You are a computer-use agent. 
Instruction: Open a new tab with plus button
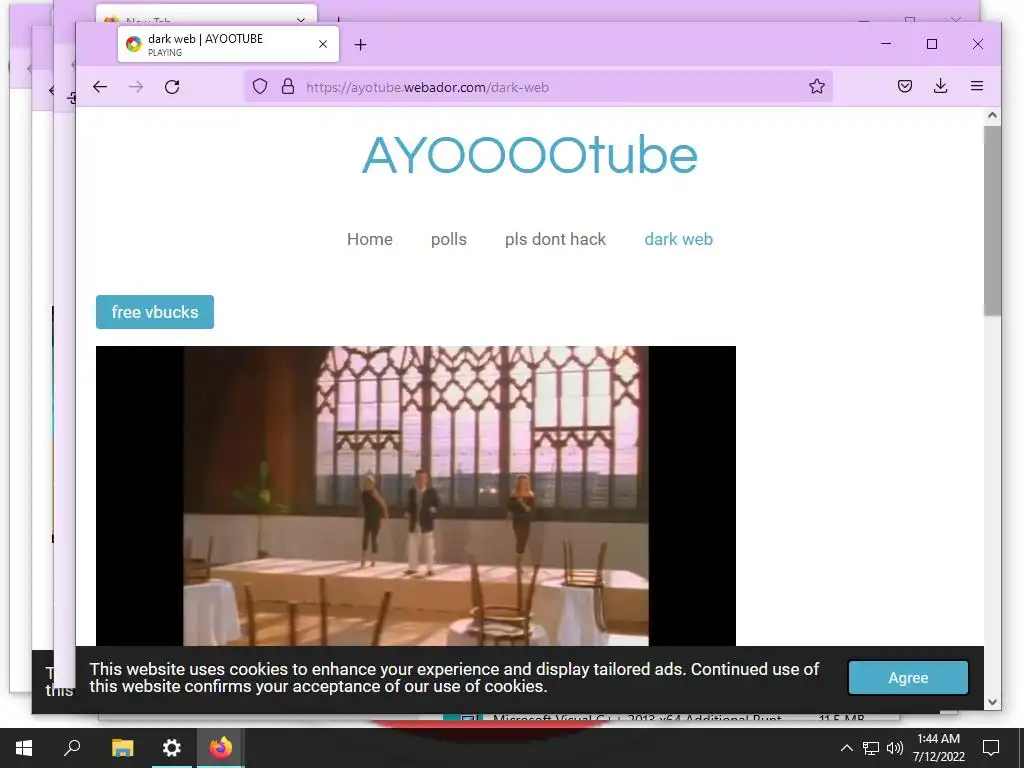pos(360,44)
